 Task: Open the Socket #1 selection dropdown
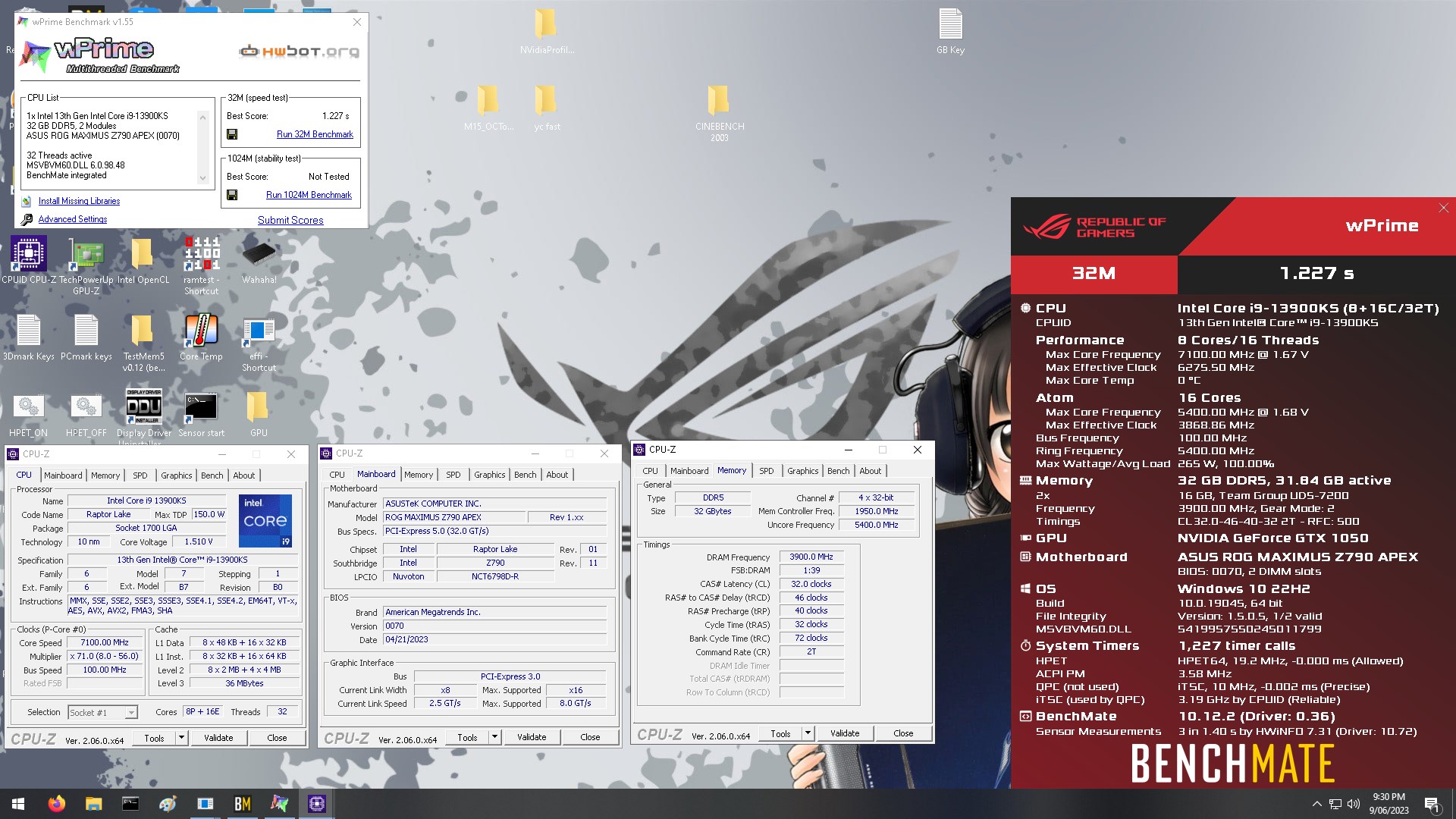pos(131,713)
